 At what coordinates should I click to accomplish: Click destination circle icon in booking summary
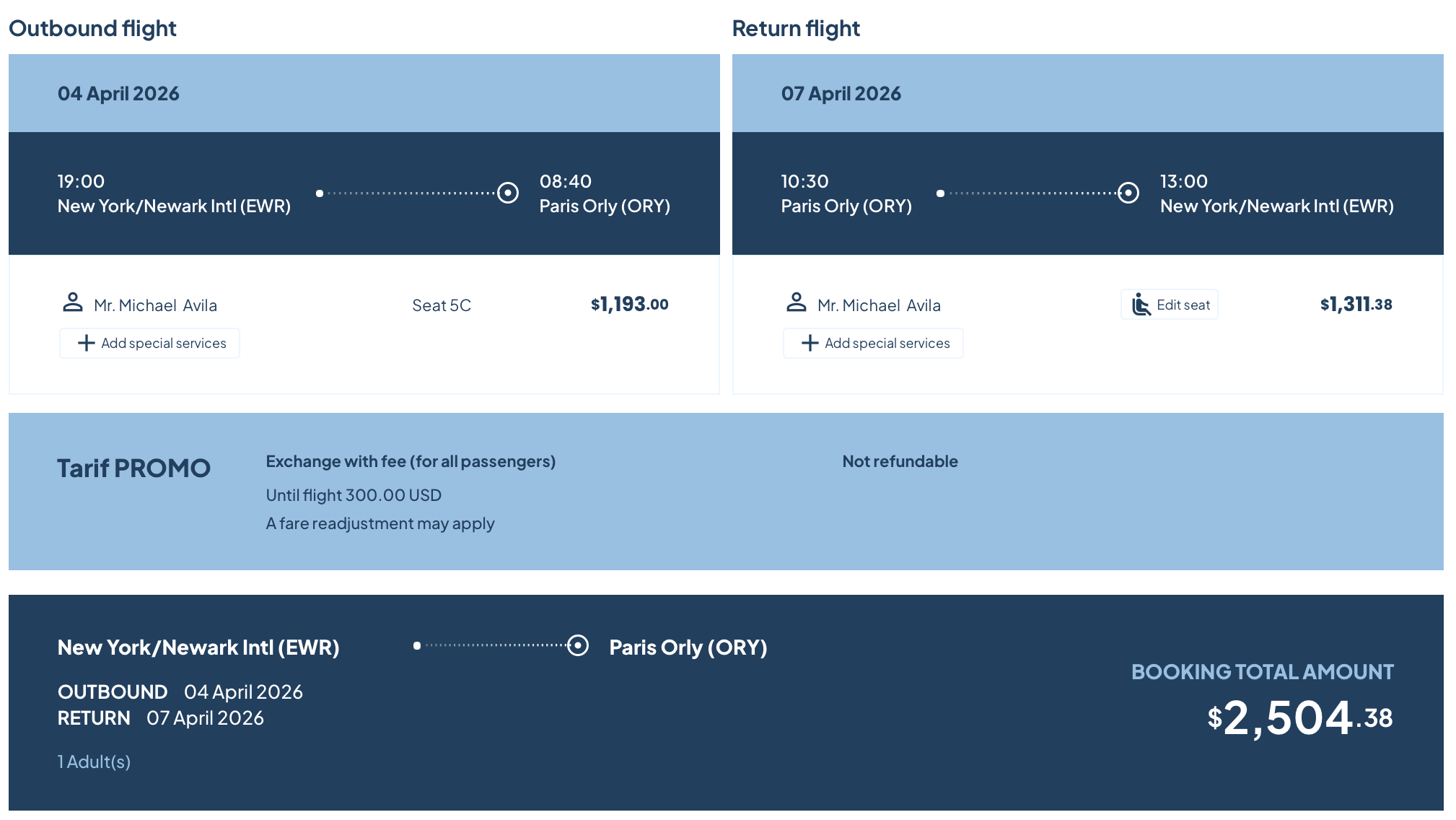click(578, 645)
